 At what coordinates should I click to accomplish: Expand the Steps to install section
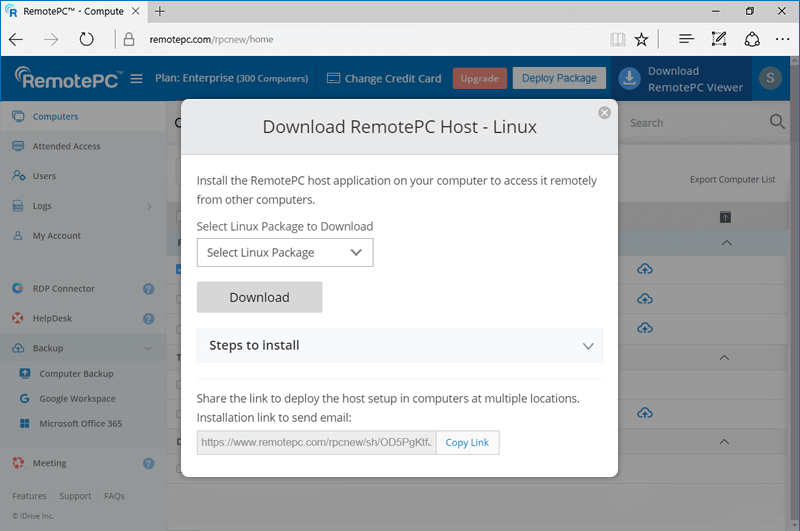pyautogui.click(x=399, y=345)
